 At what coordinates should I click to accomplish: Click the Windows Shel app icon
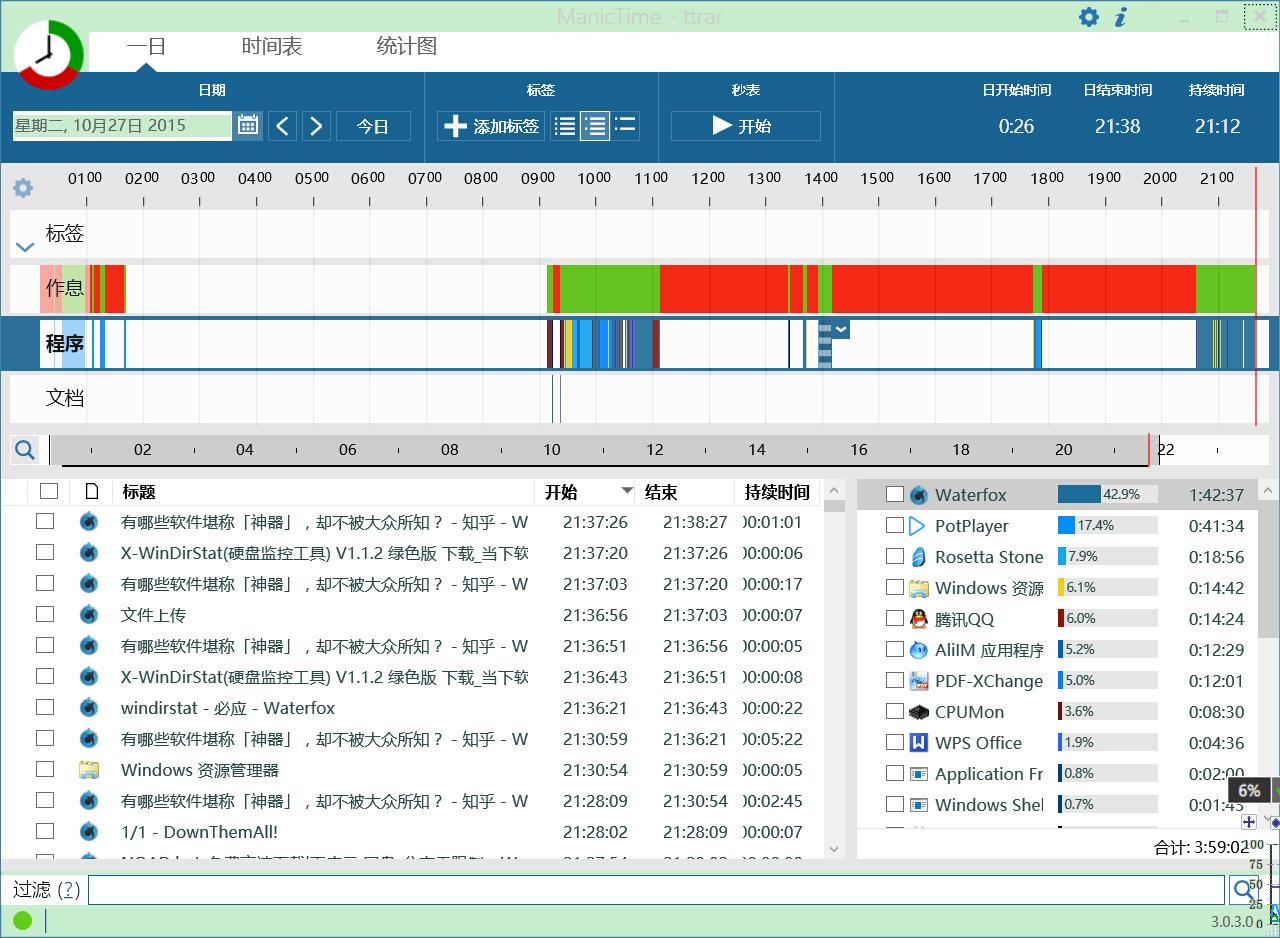(x=919, y=805)
